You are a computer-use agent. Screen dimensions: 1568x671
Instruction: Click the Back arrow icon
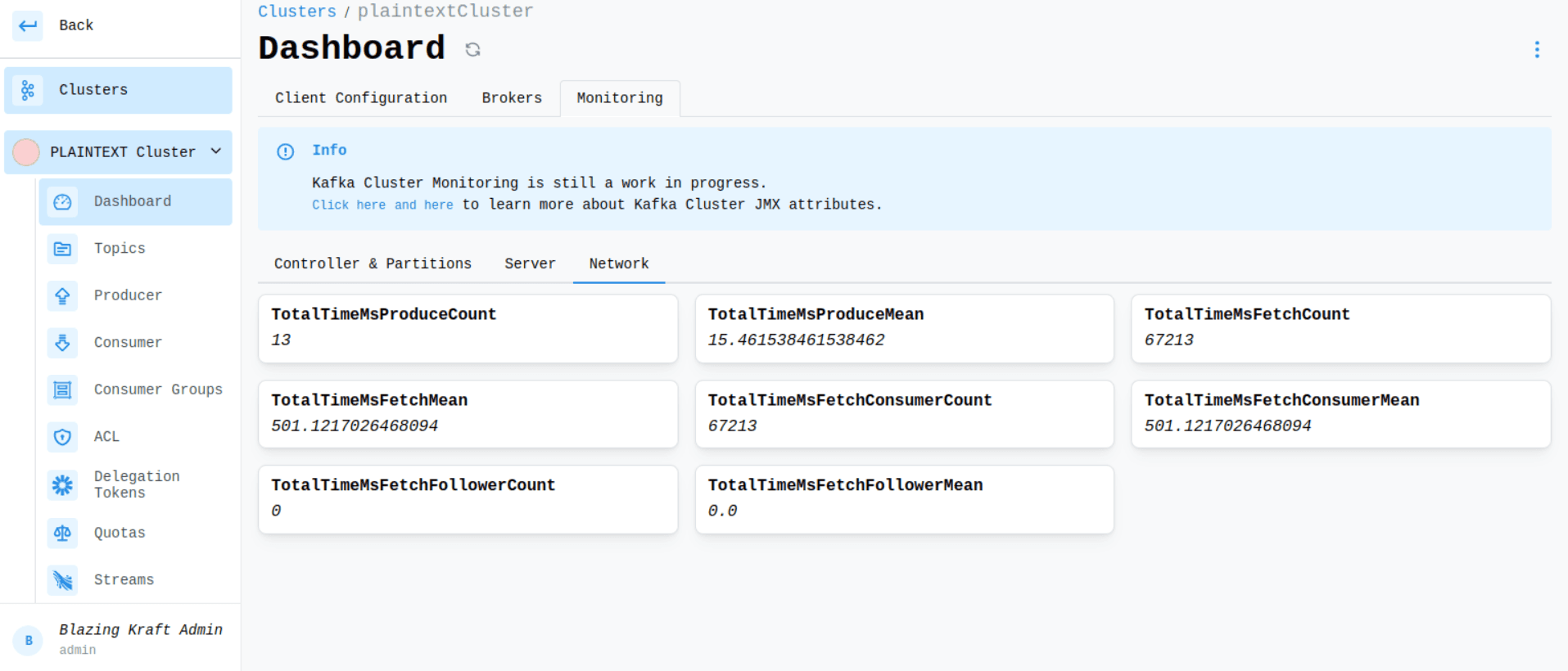pyautogui.click(x=28, y=25)
